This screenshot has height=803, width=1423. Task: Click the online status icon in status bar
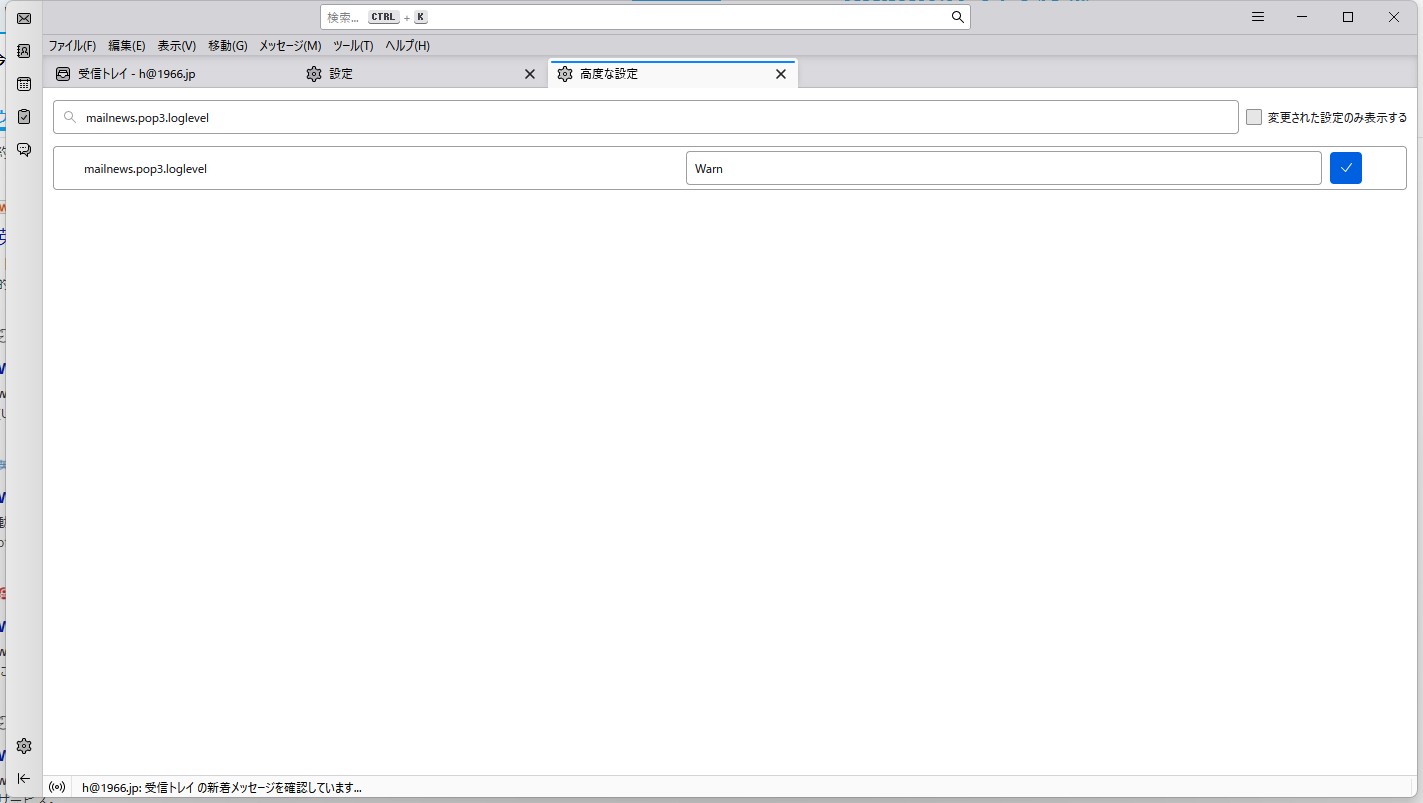tap(57, 787)
